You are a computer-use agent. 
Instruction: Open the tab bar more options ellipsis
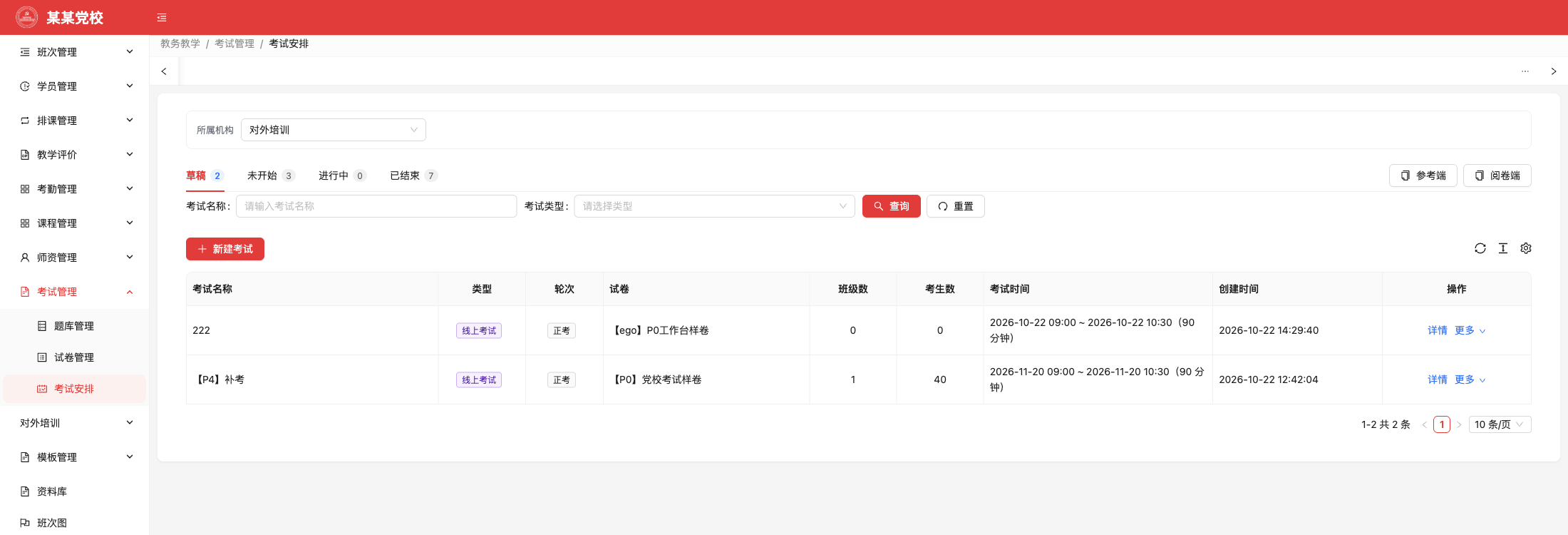1525,71
